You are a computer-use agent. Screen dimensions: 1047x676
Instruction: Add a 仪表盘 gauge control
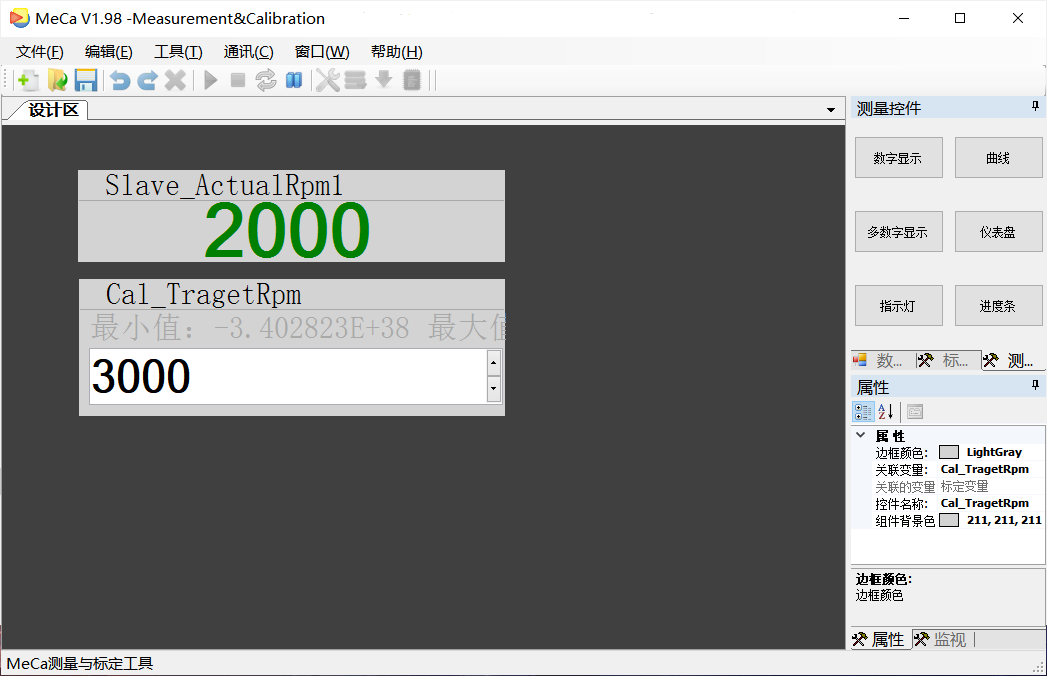coord(998,232)
